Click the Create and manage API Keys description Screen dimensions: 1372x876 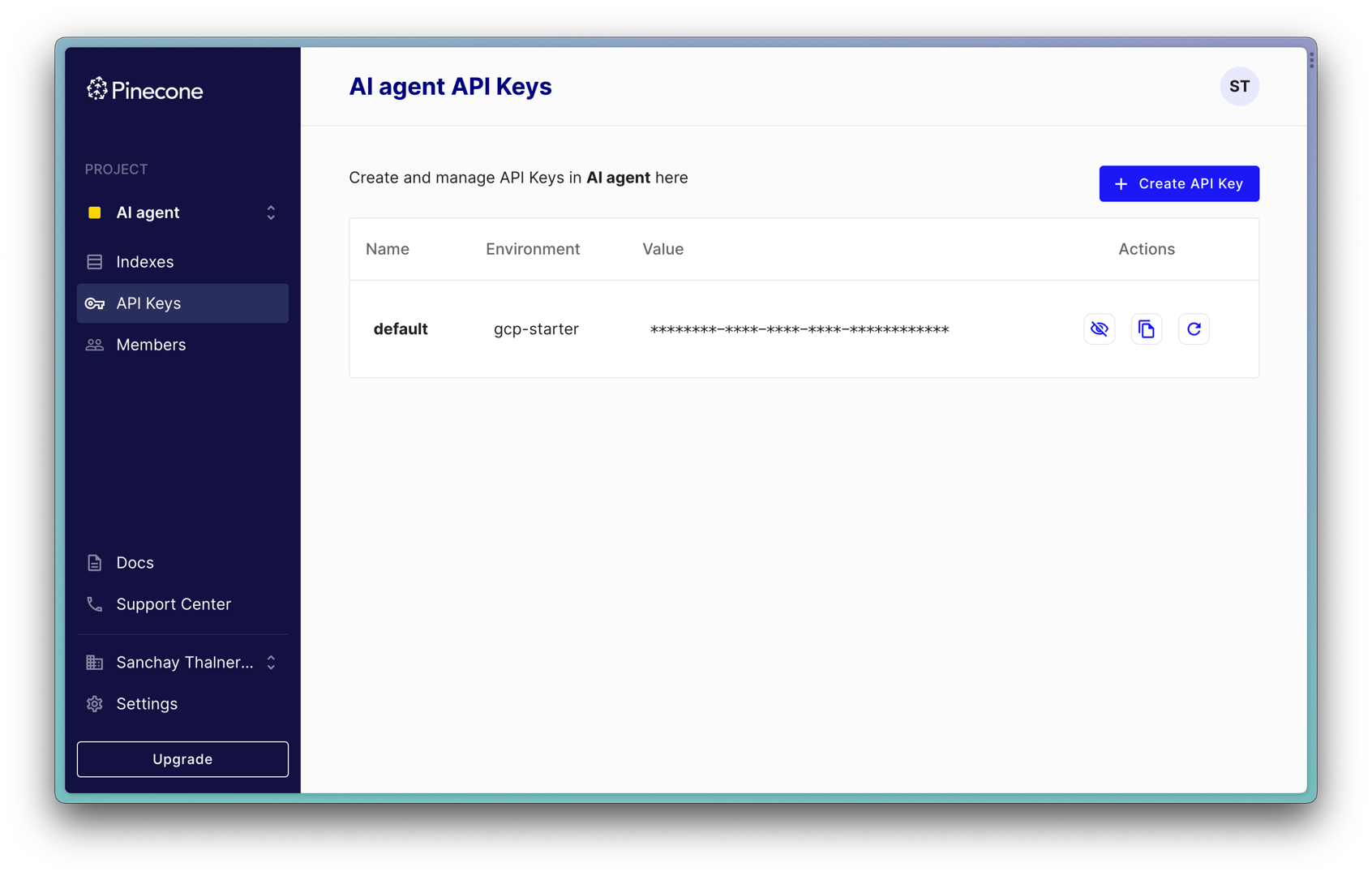[518, 178]
